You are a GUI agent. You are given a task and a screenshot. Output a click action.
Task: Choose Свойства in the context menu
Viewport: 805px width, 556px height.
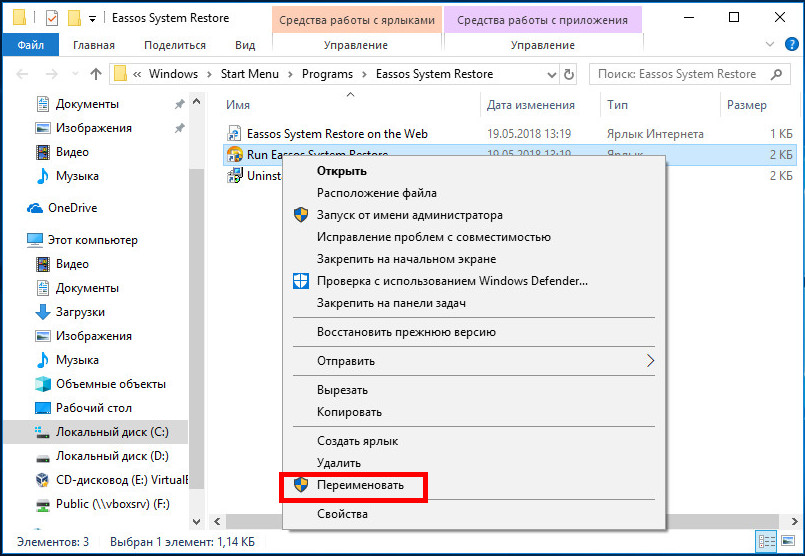pyautogui.click(x=342, y=514)
